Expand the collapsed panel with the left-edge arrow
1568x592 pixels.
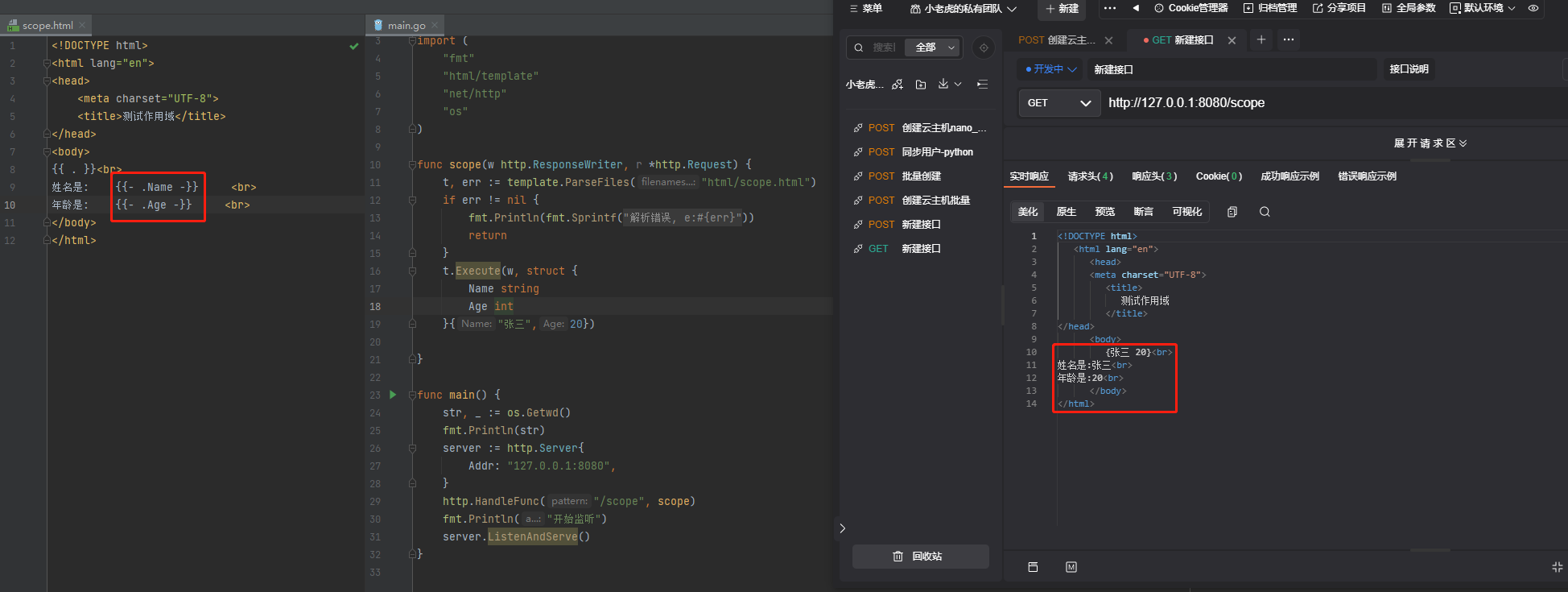(842, 528)
